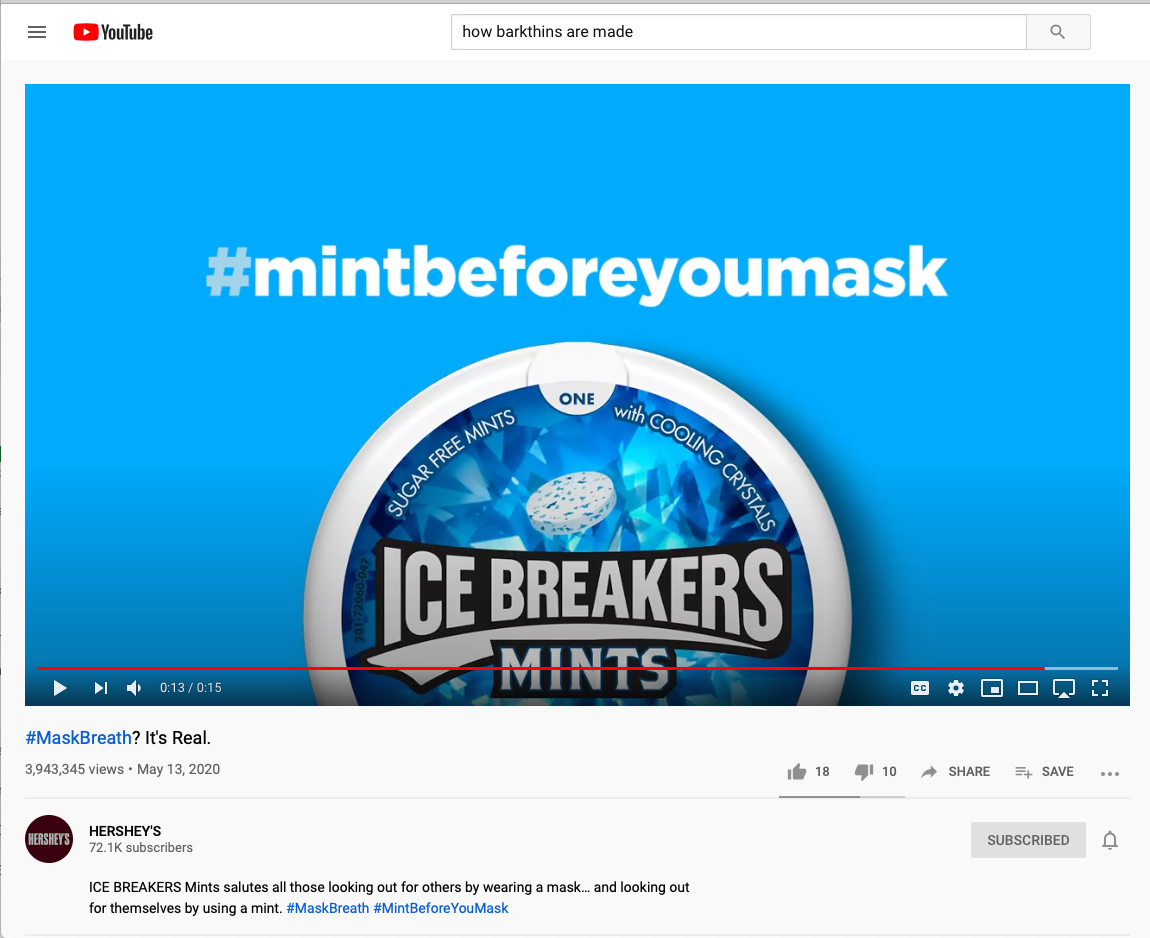Screen dimensions: 1150x938
Task: Open AirPlay casting options
Action: [x=1063, y=688]
